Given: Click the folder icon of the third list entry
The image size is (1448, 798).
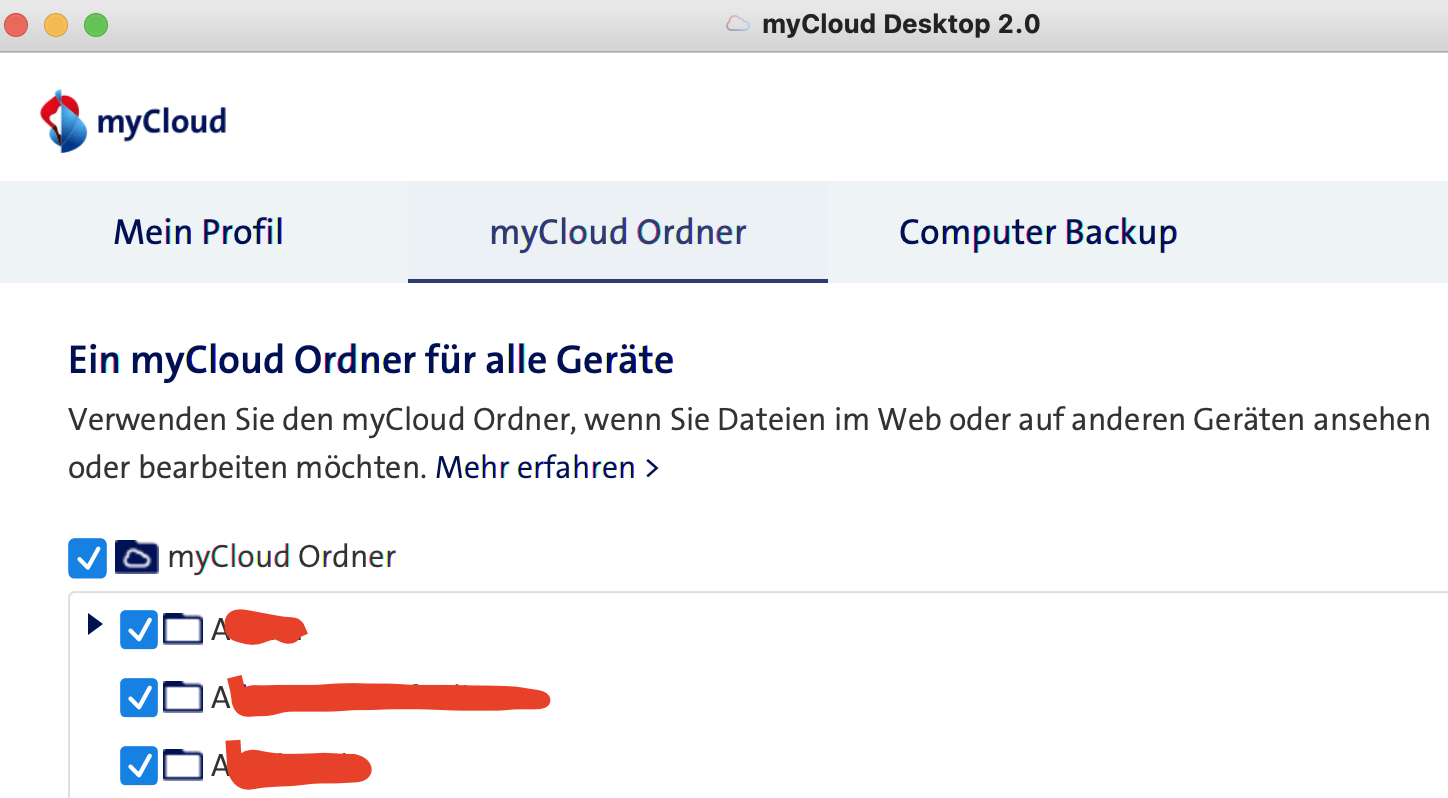Looking at the screenshot, I should [x=183, y=765].
